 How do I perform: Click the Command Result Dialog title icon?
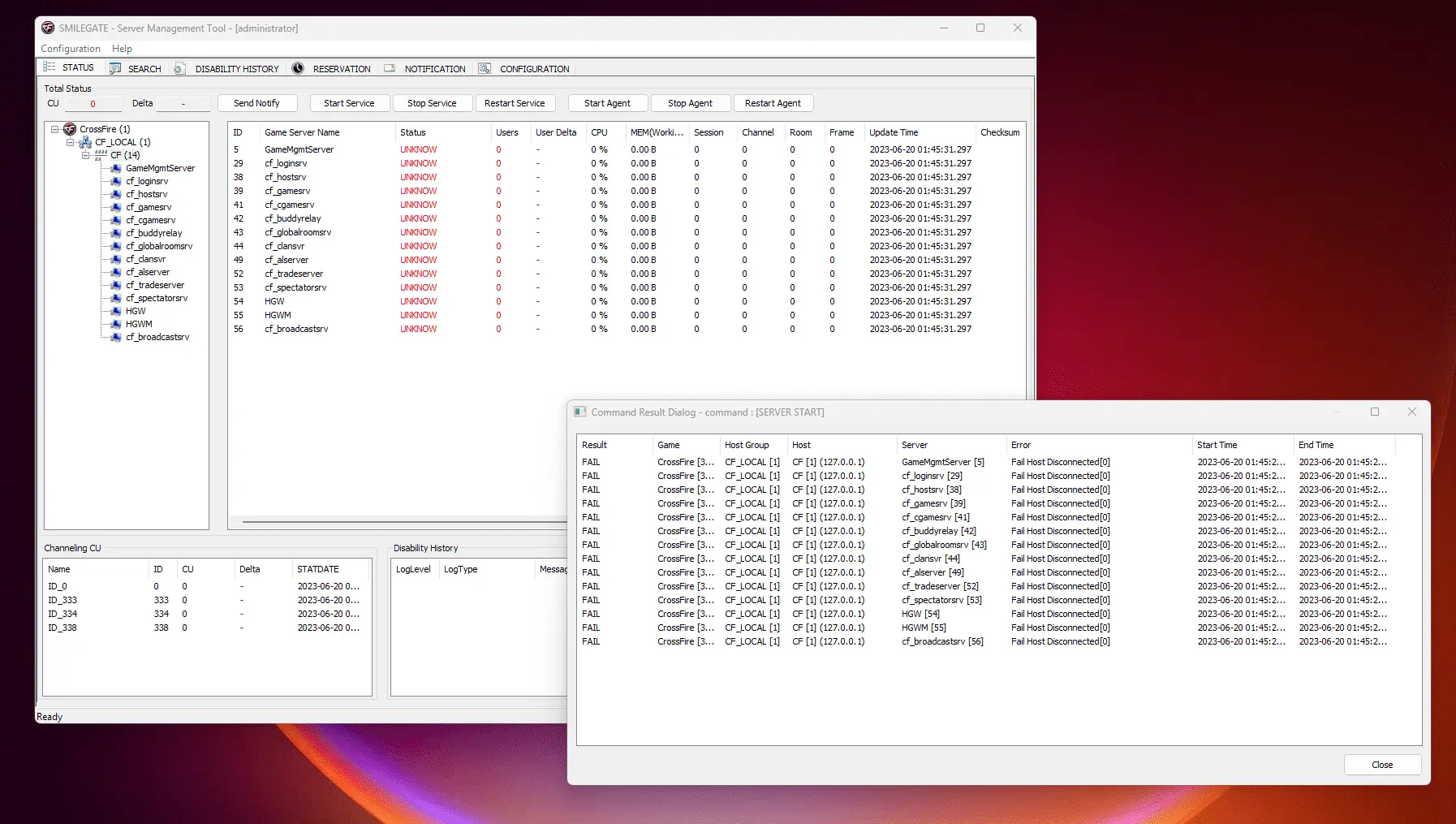[579, 412]
